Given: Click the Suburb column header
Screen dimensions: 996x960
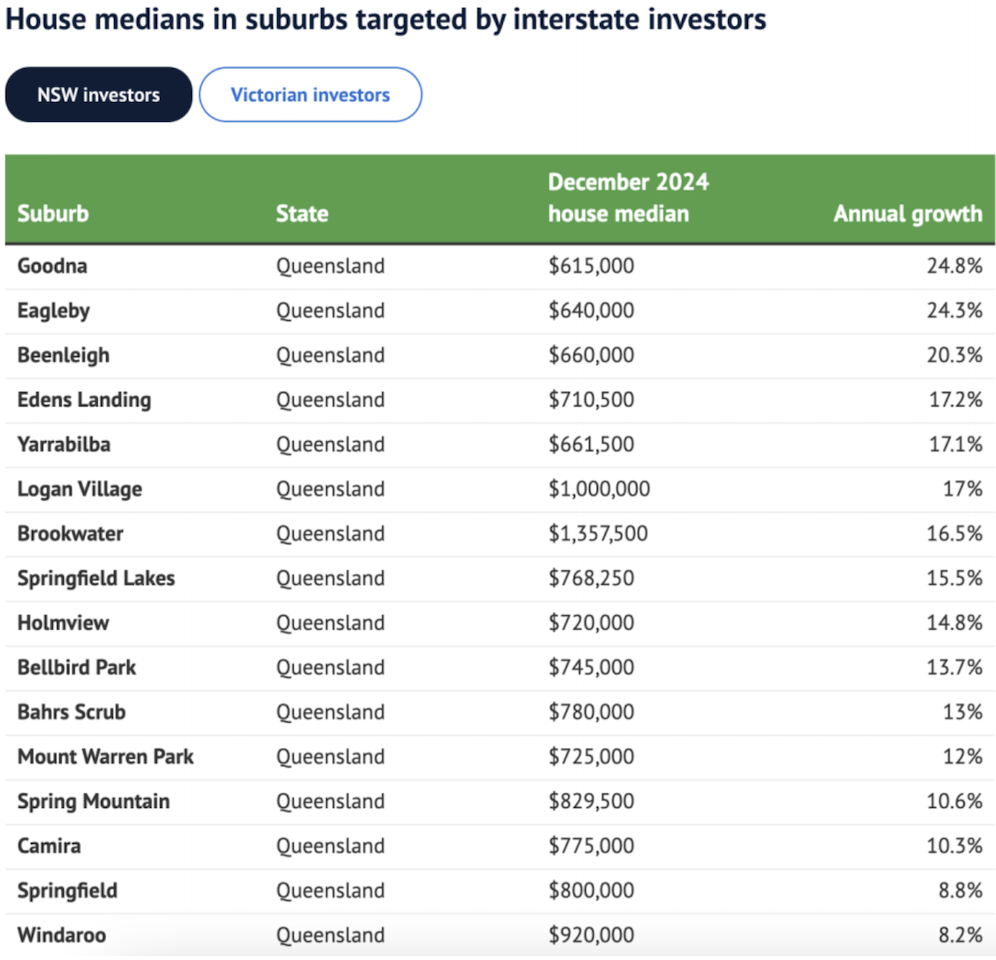Looking at the screenshot, I should [x=53, y=213].
